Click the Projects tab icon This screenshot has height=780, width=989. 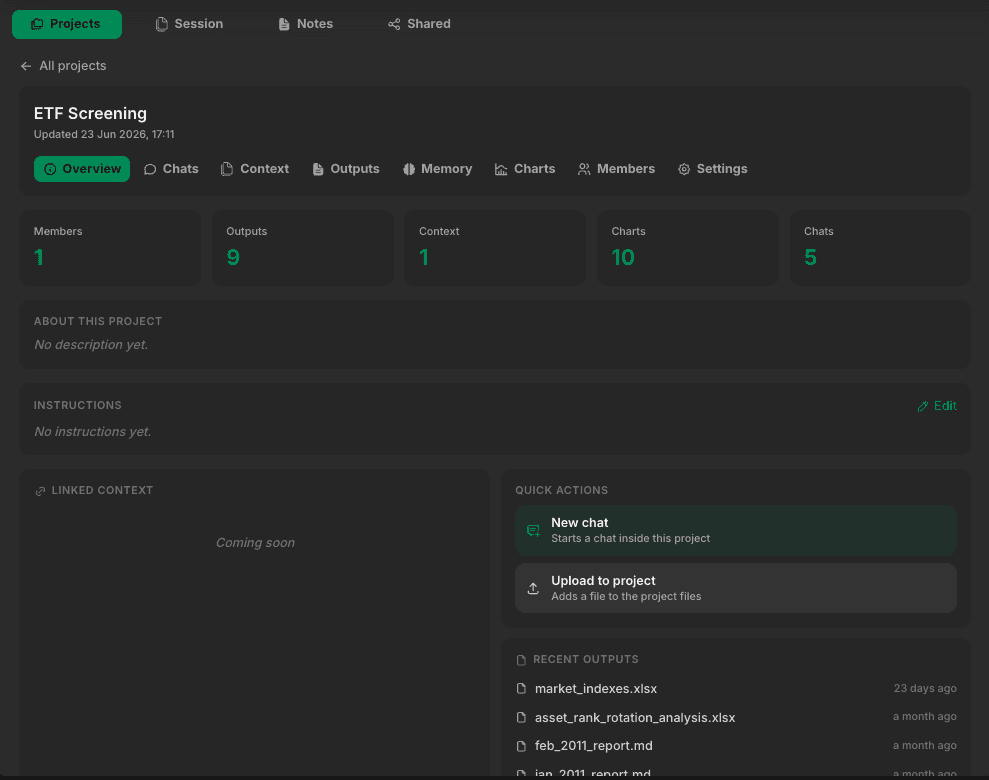click(37, 24)
